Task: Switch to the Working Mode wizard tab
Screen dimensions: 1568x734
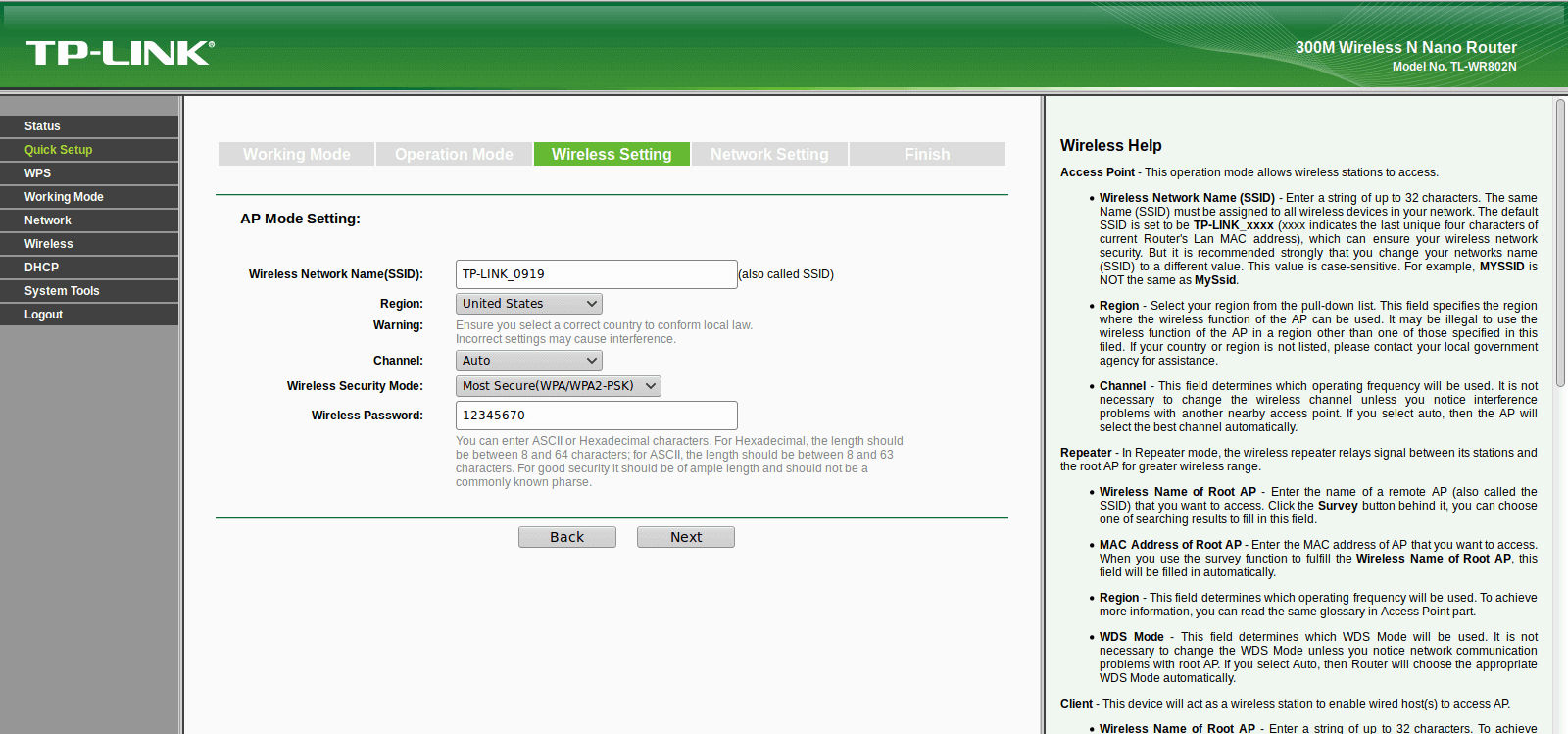Action: click(x=296, y=154)
